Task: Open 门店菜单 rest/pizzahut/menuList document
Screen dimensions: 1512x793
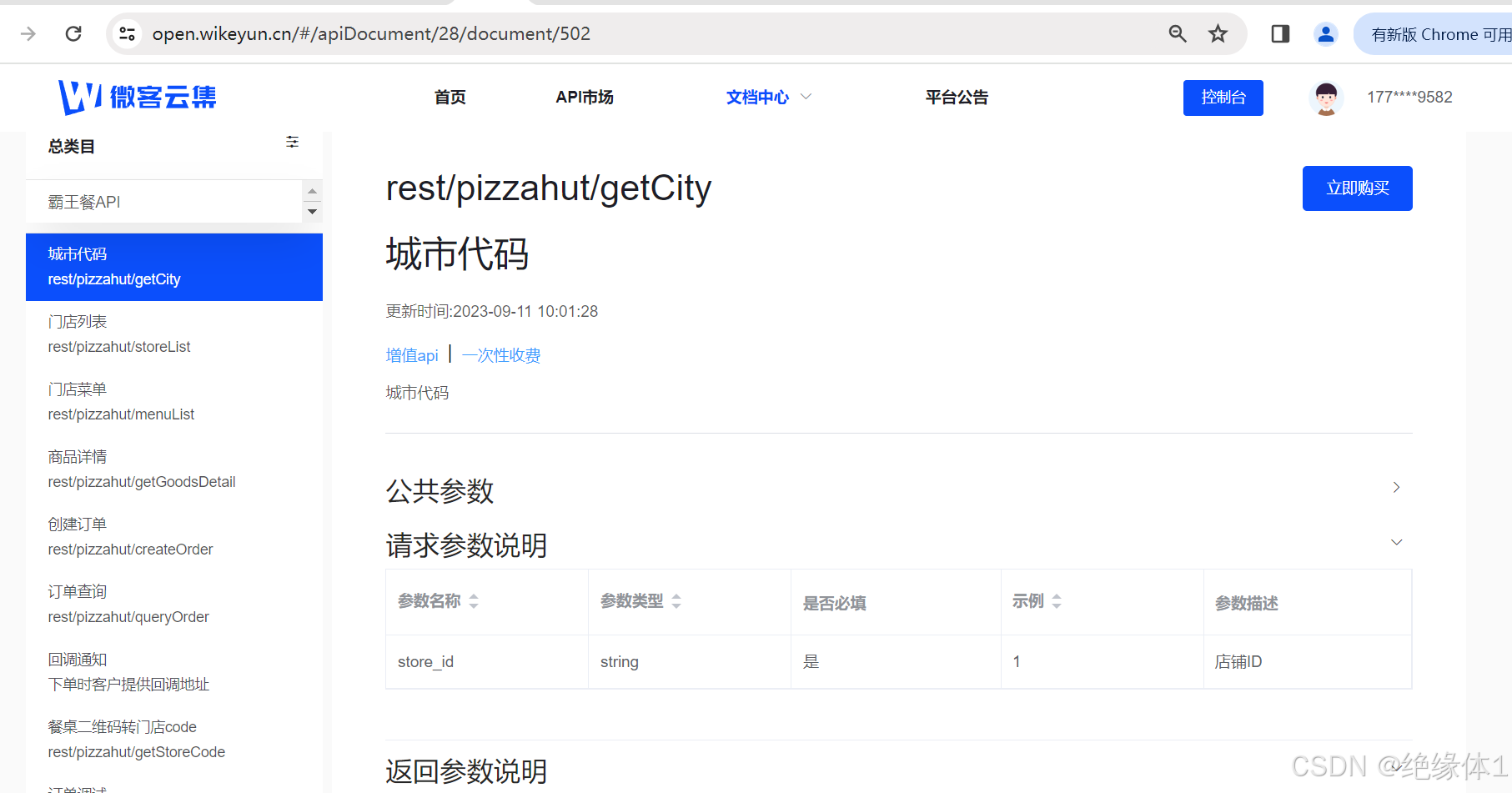Action: tap(174, 402)
